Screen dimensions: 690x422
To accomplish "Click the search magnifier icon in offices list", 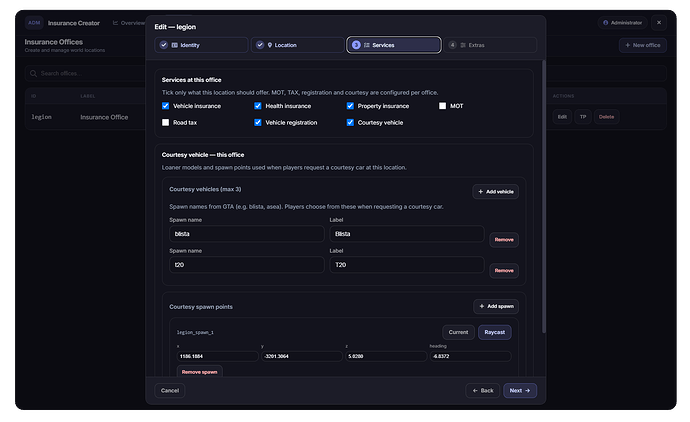I will (33, 73).
